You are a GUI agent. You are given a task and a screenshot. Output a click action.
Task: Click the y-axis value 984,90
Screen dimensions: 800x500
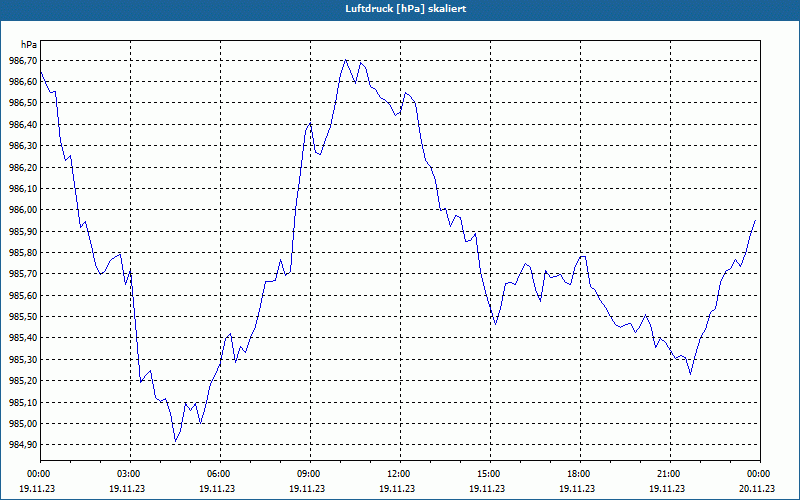click(x=23, y=444)
